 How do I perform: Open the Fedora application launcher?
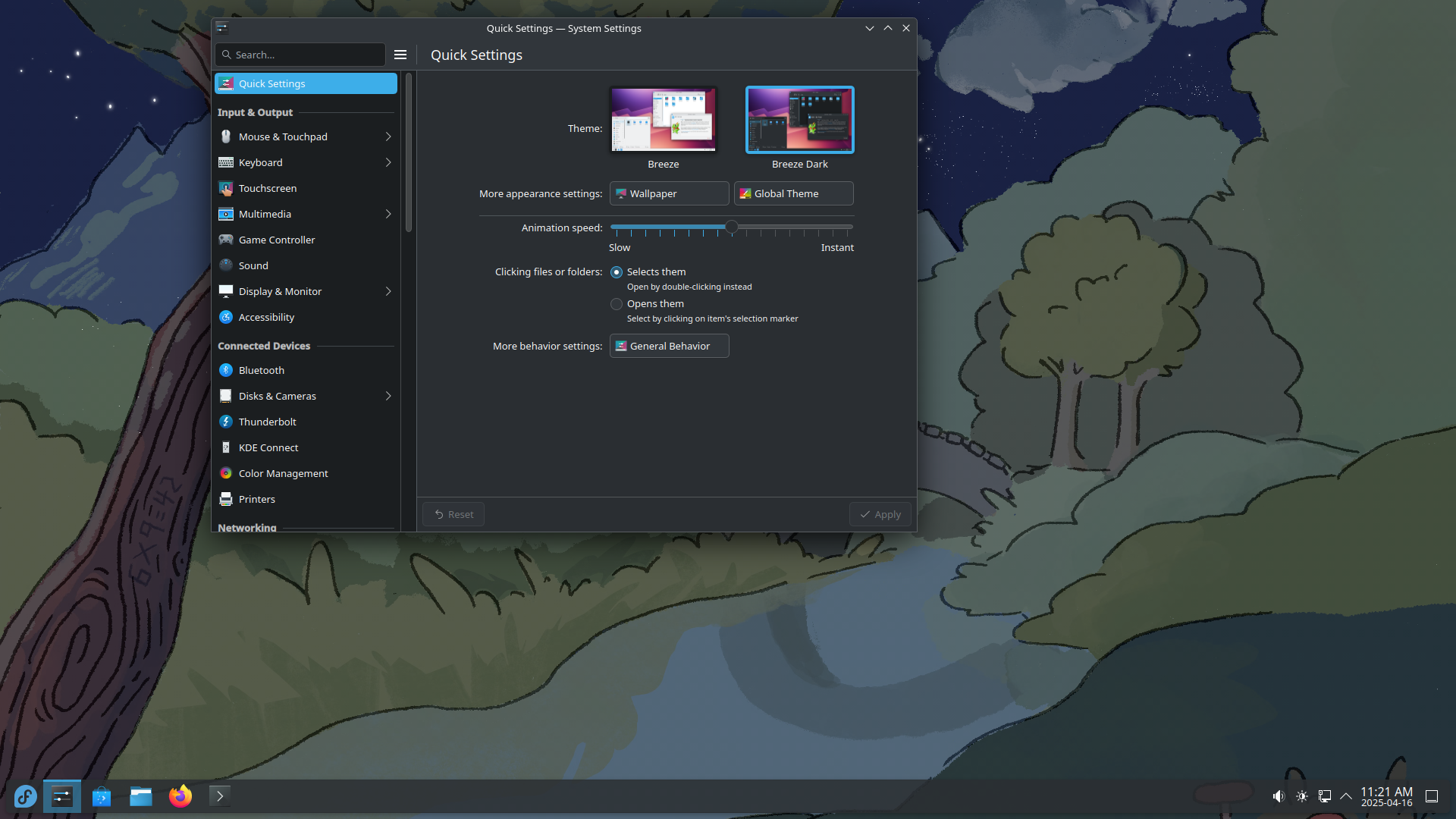(x=25, y=796)
